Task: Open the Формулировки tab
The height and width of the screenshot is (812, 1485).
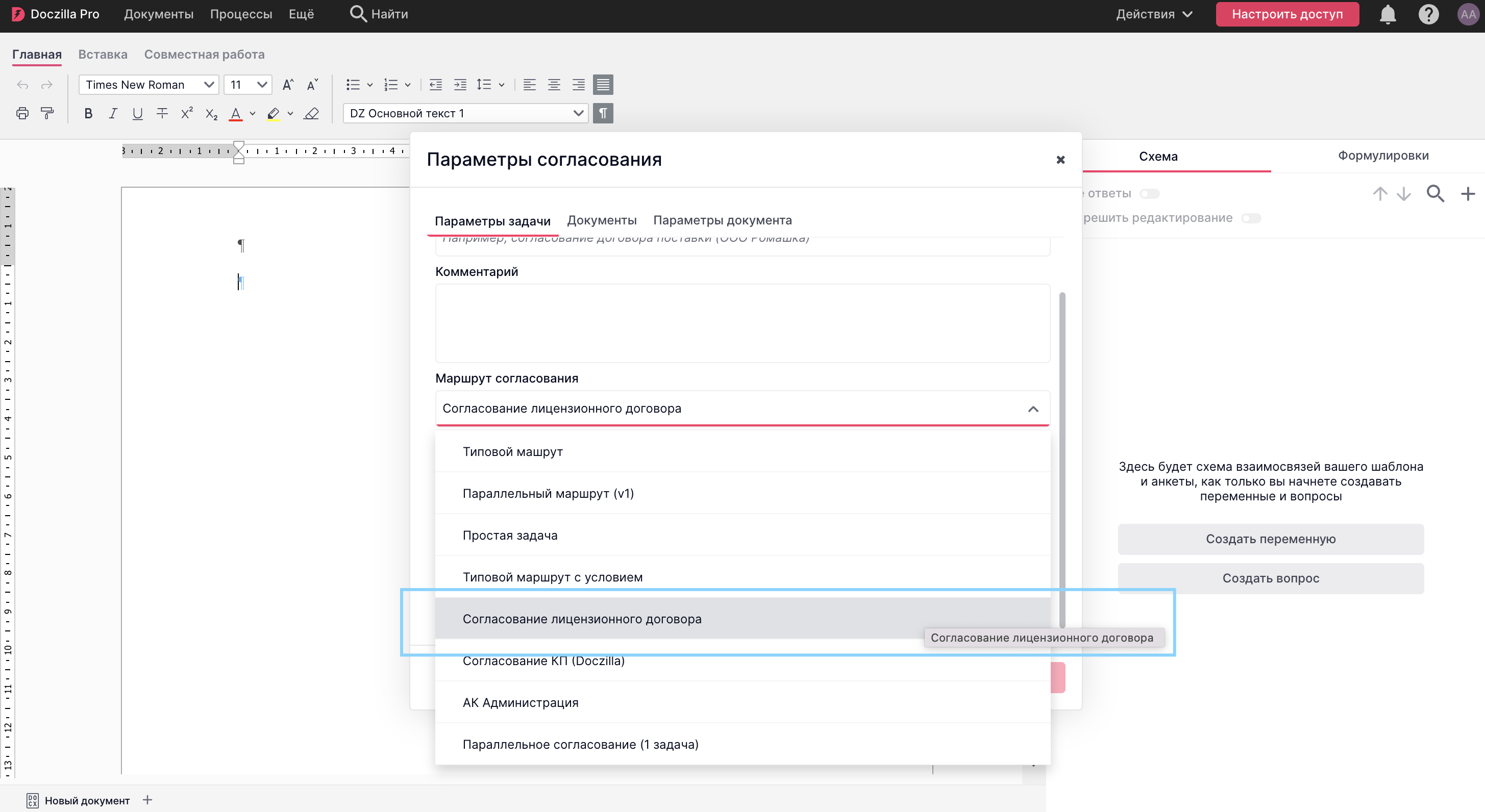Action: (x=1382, y=156)
